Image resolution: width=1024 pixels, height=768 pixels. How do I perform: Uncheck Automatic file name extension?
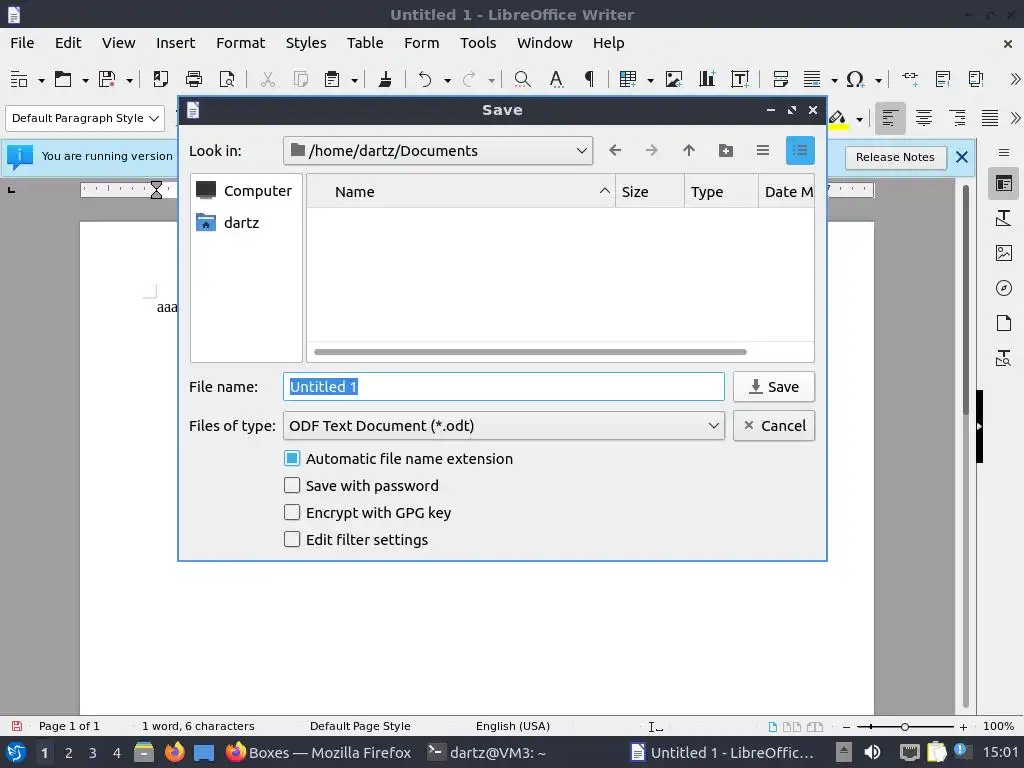point(292,458)
